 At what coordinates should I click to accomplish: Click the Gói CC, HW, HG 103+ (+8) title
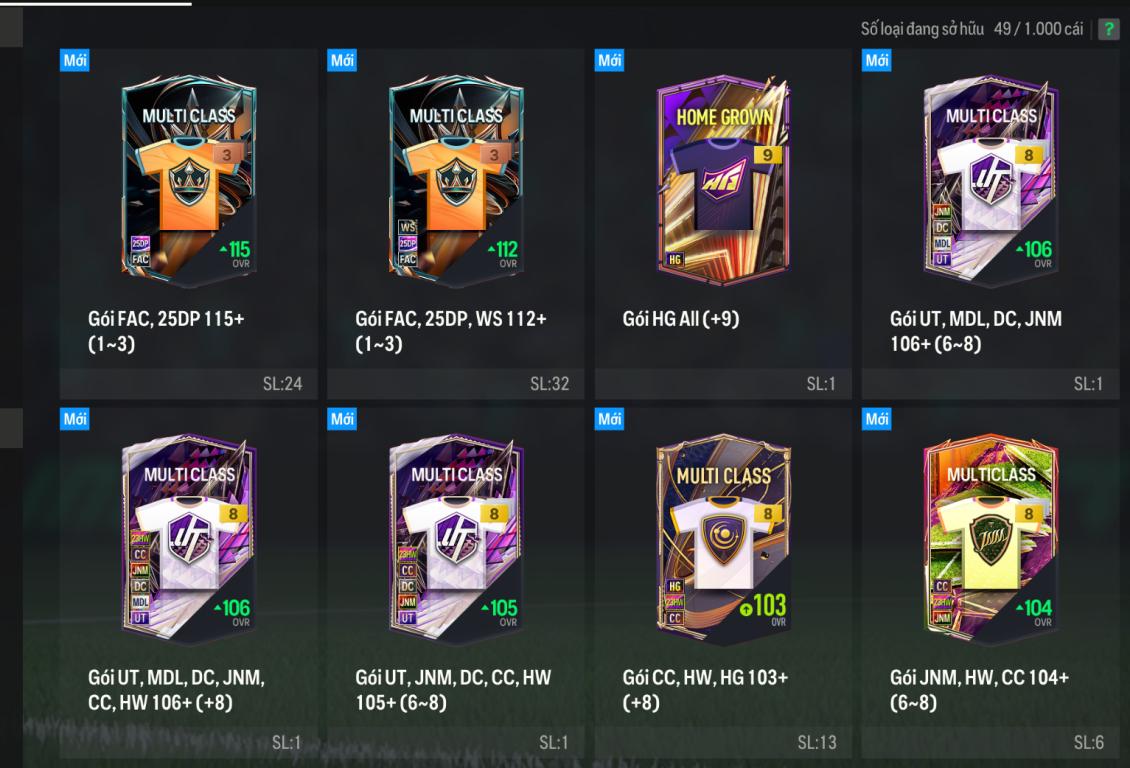click(x=706, y=689)
